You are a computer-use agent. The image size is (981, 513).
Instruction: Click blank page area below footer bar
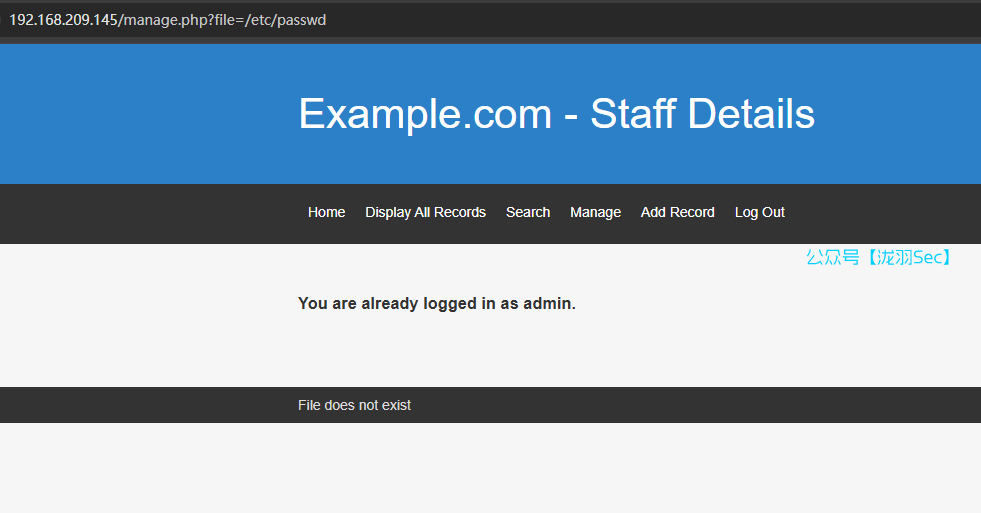[490, 470]
